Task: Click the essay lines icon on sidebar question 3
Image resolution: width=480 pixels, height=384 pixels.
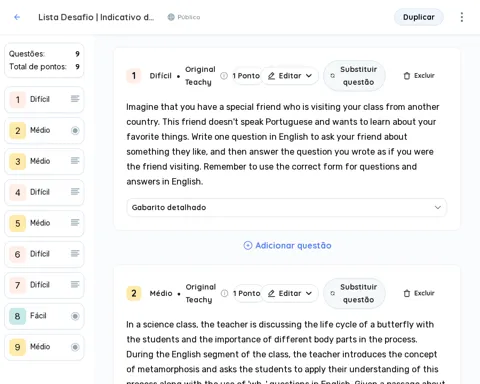Action: pyautogui.click(x=75, y=161)
